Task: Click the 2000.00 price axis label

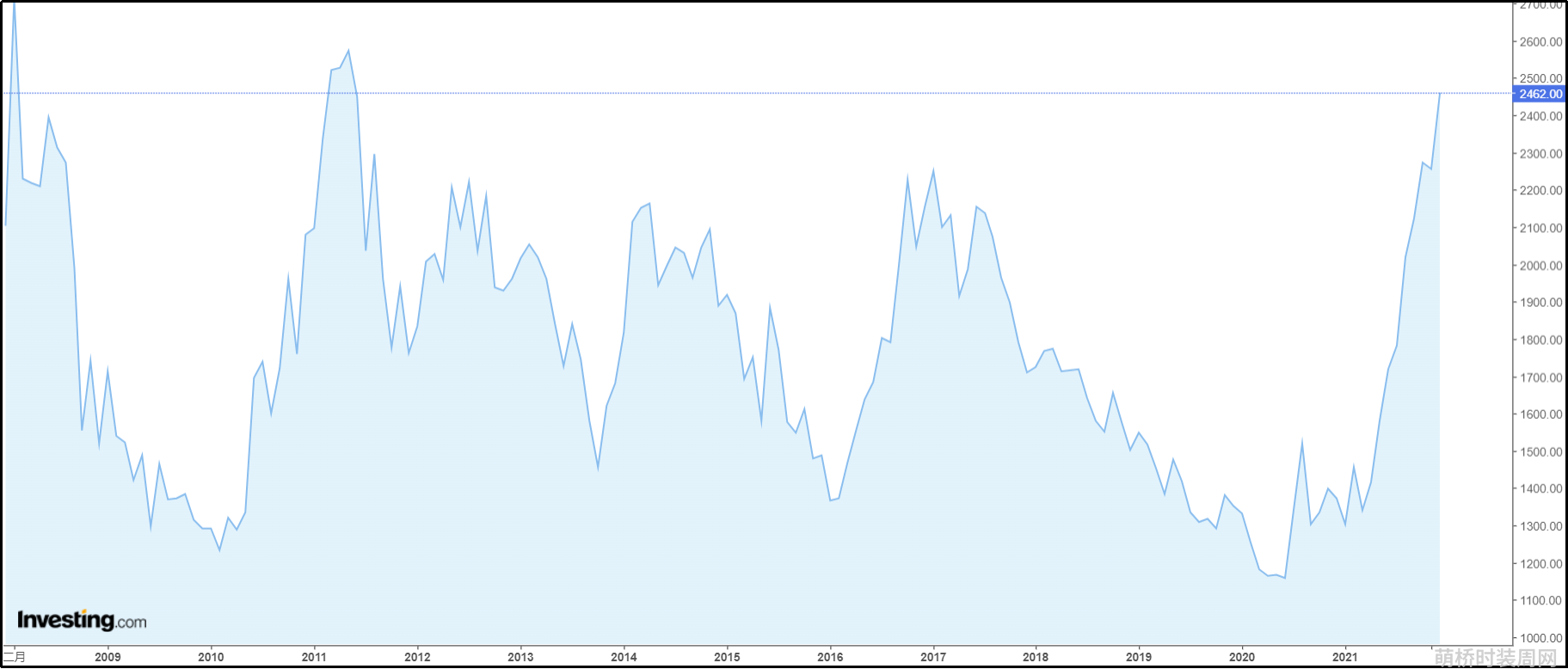Action: (x=1540, y=266)
